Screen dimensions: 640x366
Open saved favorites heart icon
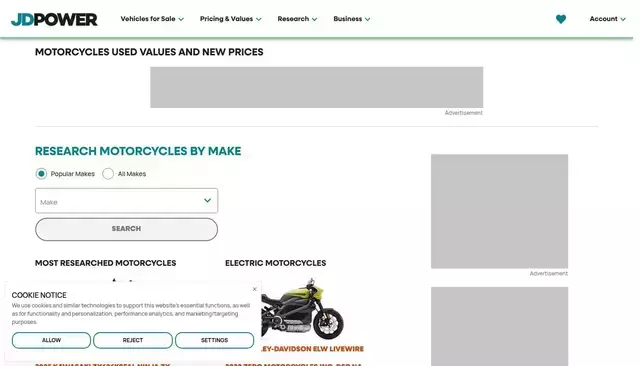pos(561,19)
